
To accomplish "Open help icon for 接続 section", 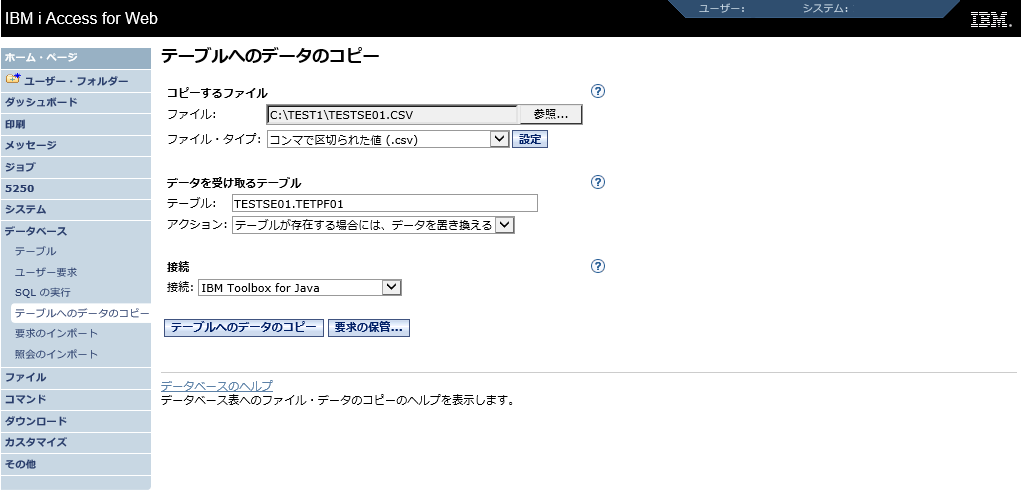I will 598,266.
